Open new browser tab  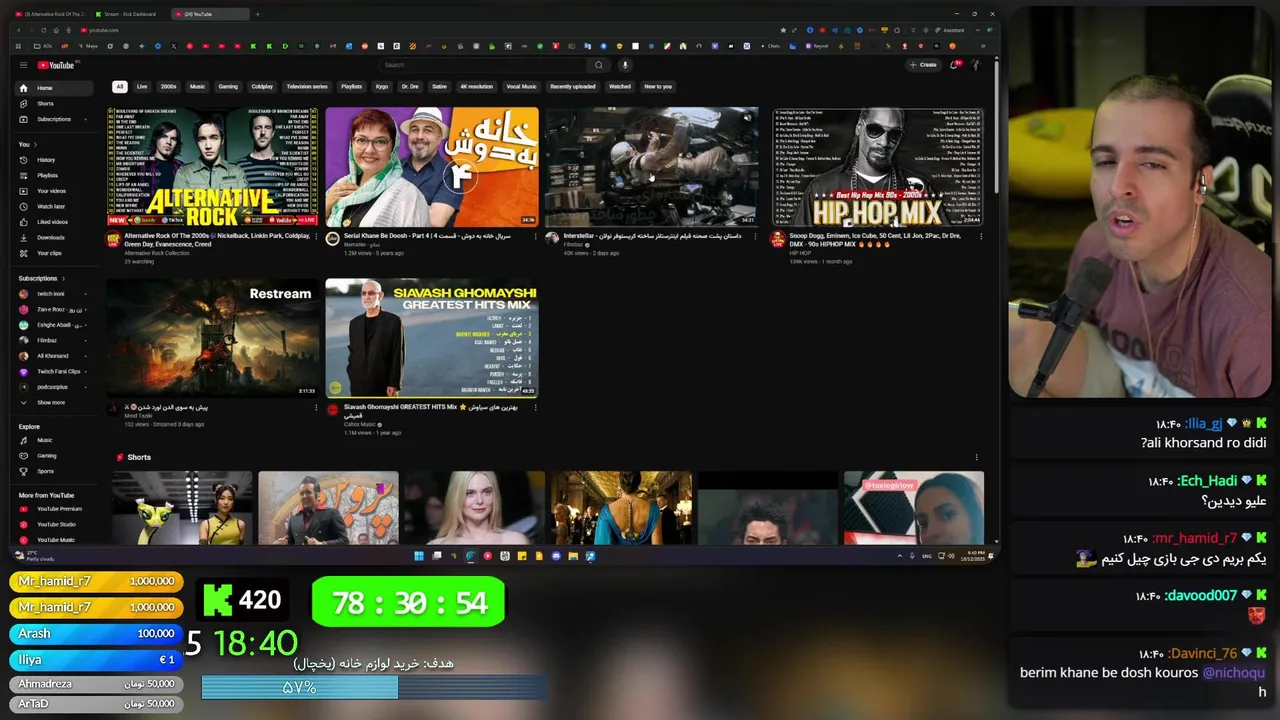(257, 14)
